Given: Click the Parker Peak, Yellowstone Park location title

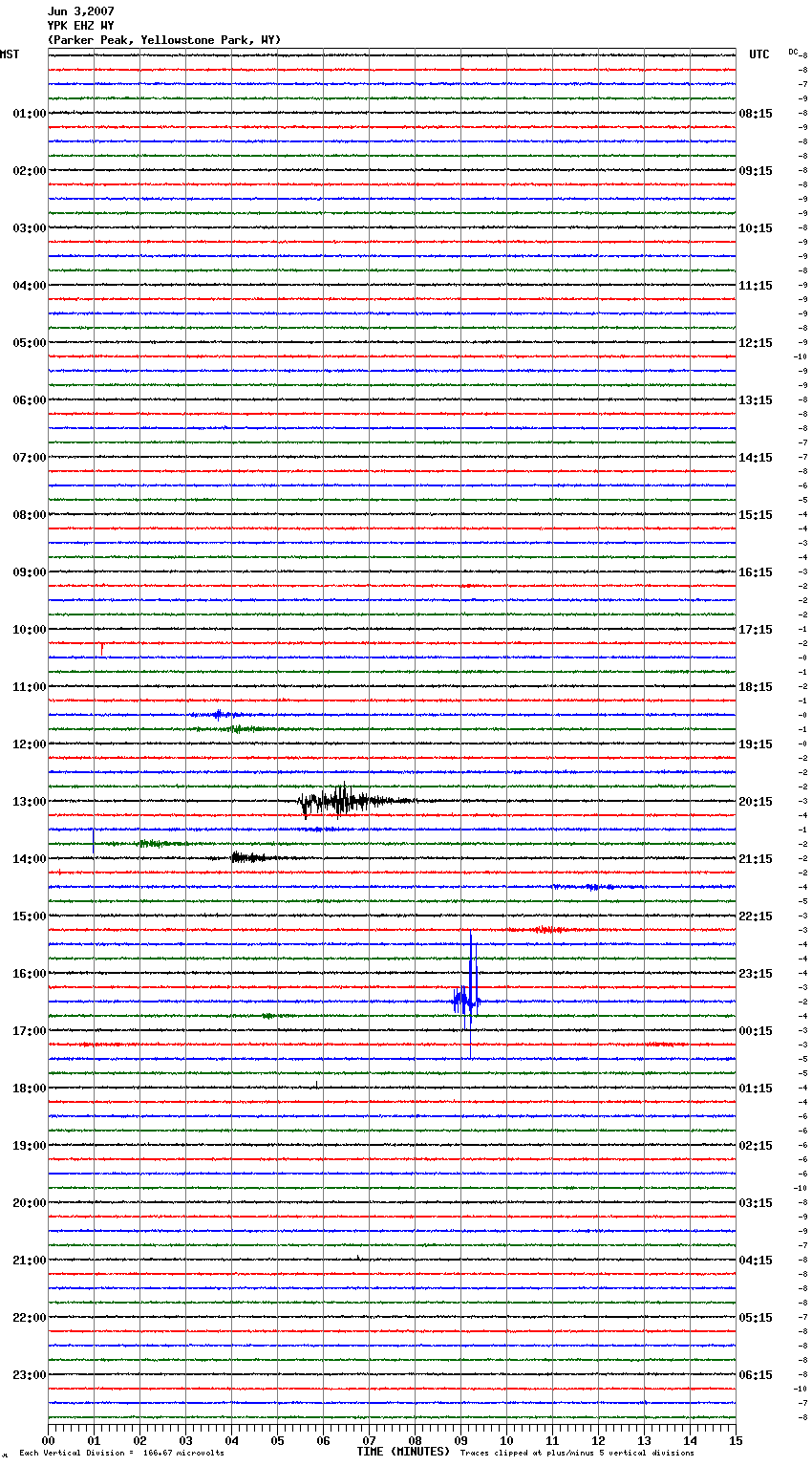Looking at the screenshot, I should click(164, 40).
